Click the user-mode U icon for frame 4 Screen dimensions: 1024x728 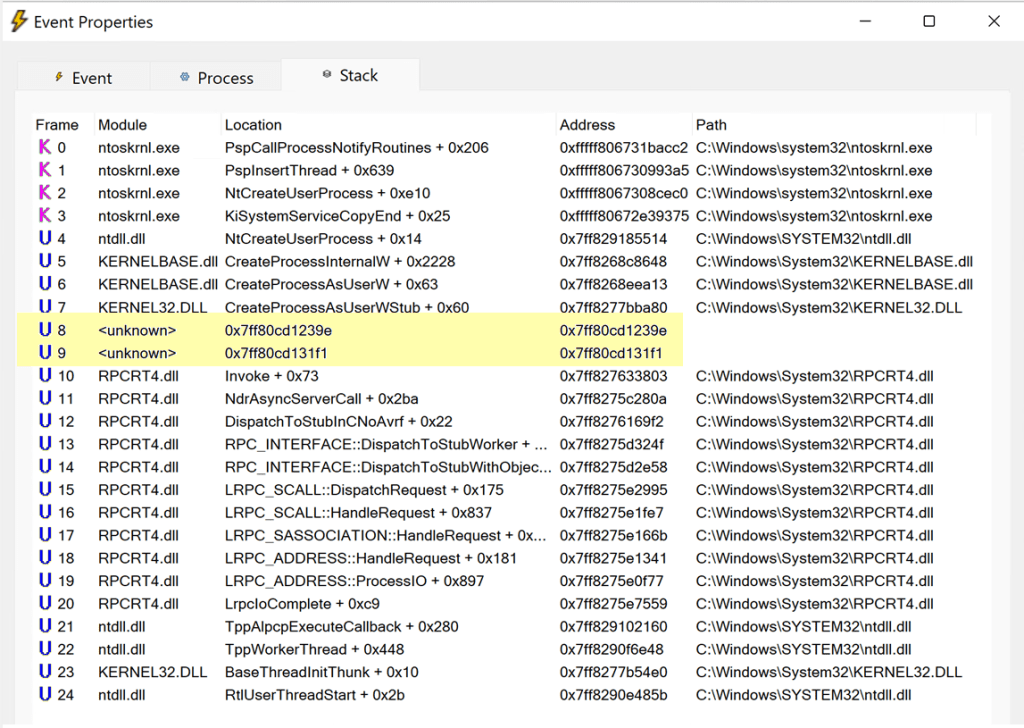tap(44, 239)
